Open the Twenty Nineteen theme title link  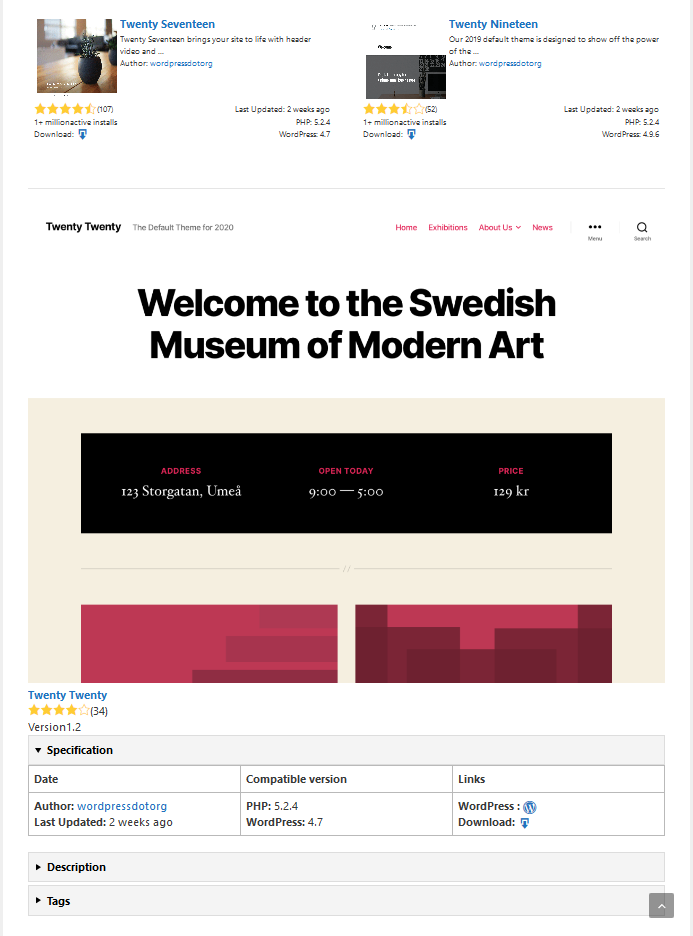coord(493,24)
